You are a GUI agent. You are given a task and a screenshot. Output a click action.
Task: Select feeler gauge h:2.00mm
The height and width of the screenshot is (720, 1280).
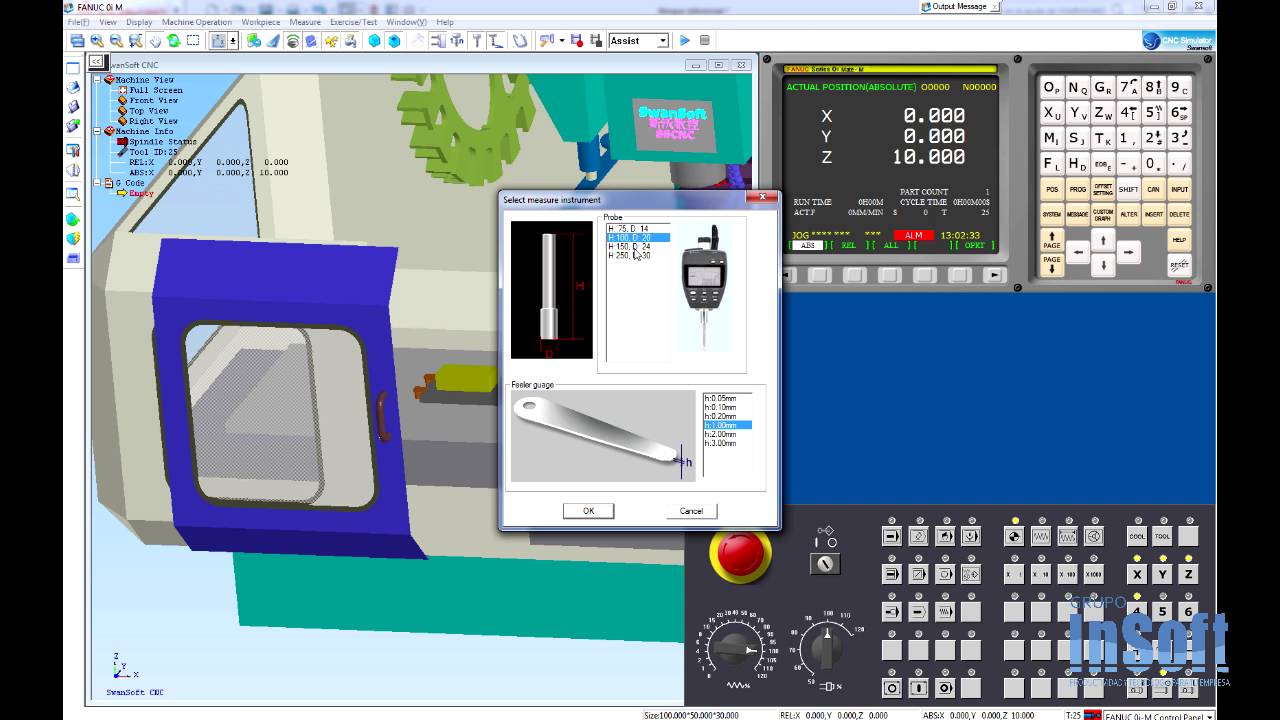pos(727,434)
